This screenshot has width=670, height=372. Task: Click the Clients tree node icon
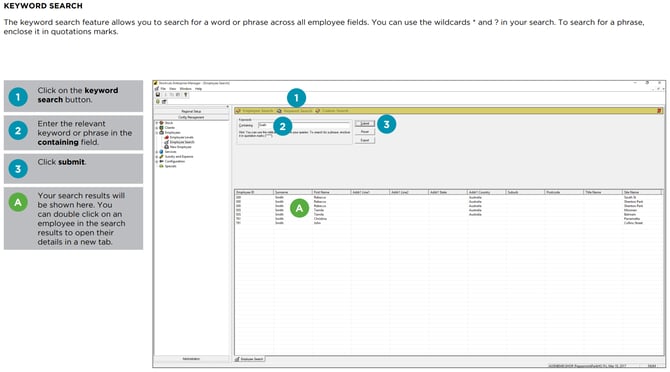pyautogui.click(x=162, y=128)
